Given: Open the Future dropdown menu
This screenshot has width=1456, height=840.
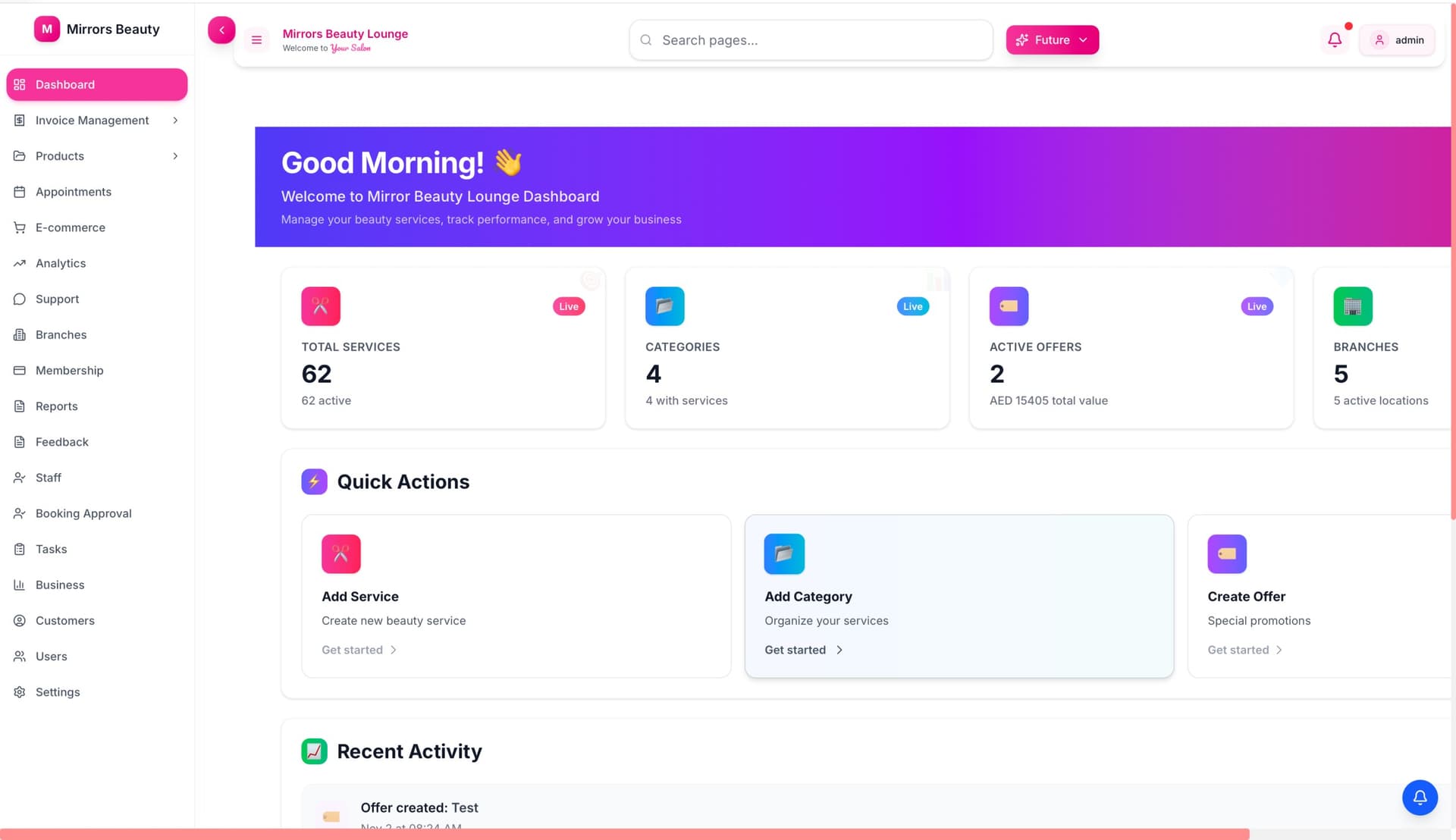Looking at the screenshot, I should click(x=1052, y=40).
